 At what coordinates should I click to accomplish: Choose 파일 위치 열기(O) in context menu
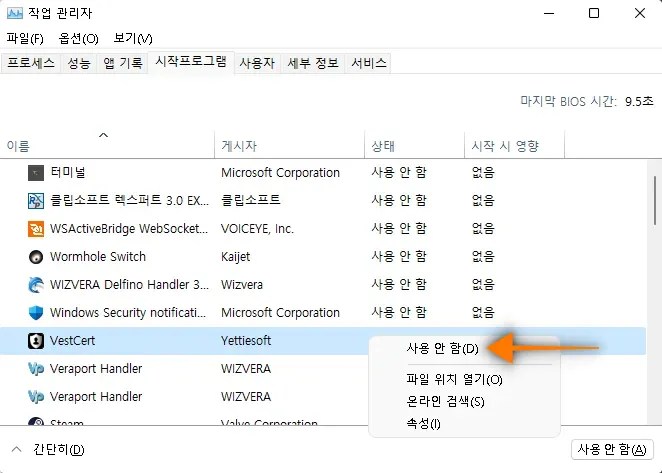click(x=454, y=379)
